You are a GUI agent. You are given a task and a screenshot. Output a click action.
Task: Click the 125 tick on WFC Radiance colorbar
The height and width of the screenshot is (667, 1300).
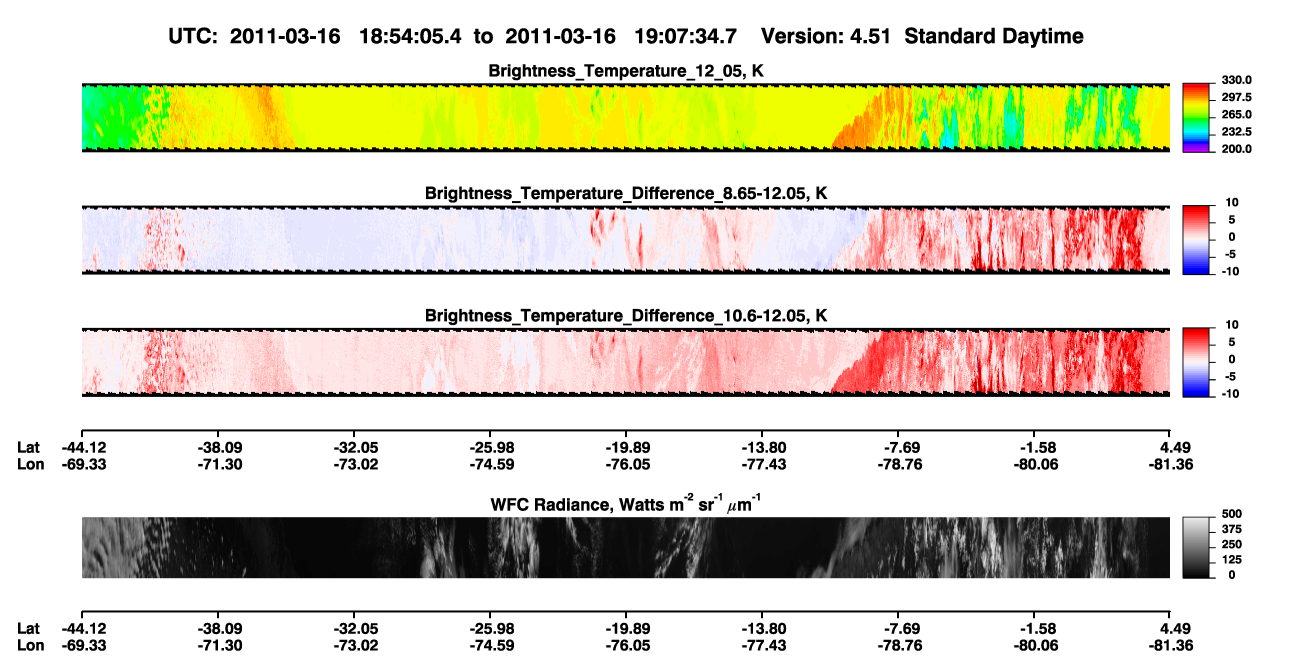[x=1230, y=560]
